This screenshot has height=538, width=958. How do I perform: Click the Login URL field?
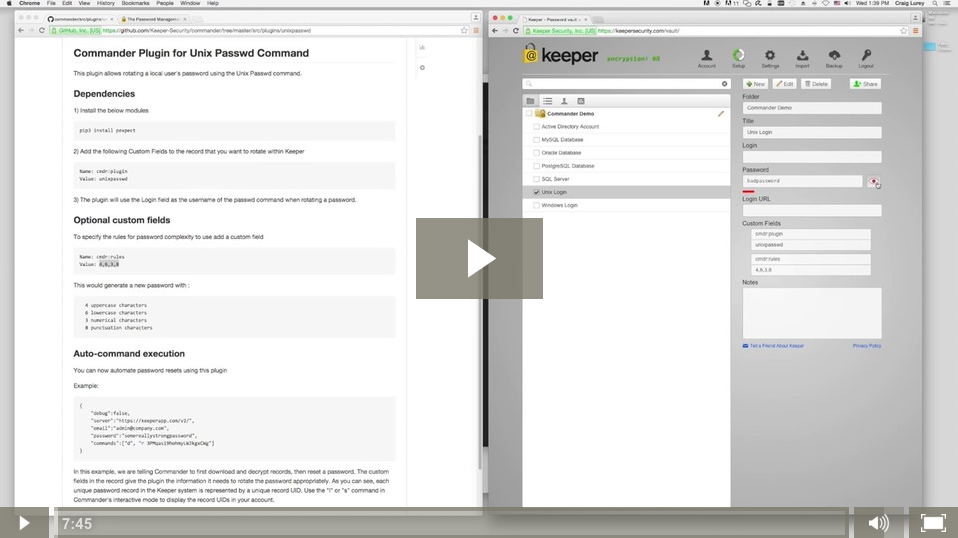coord(812,210)
